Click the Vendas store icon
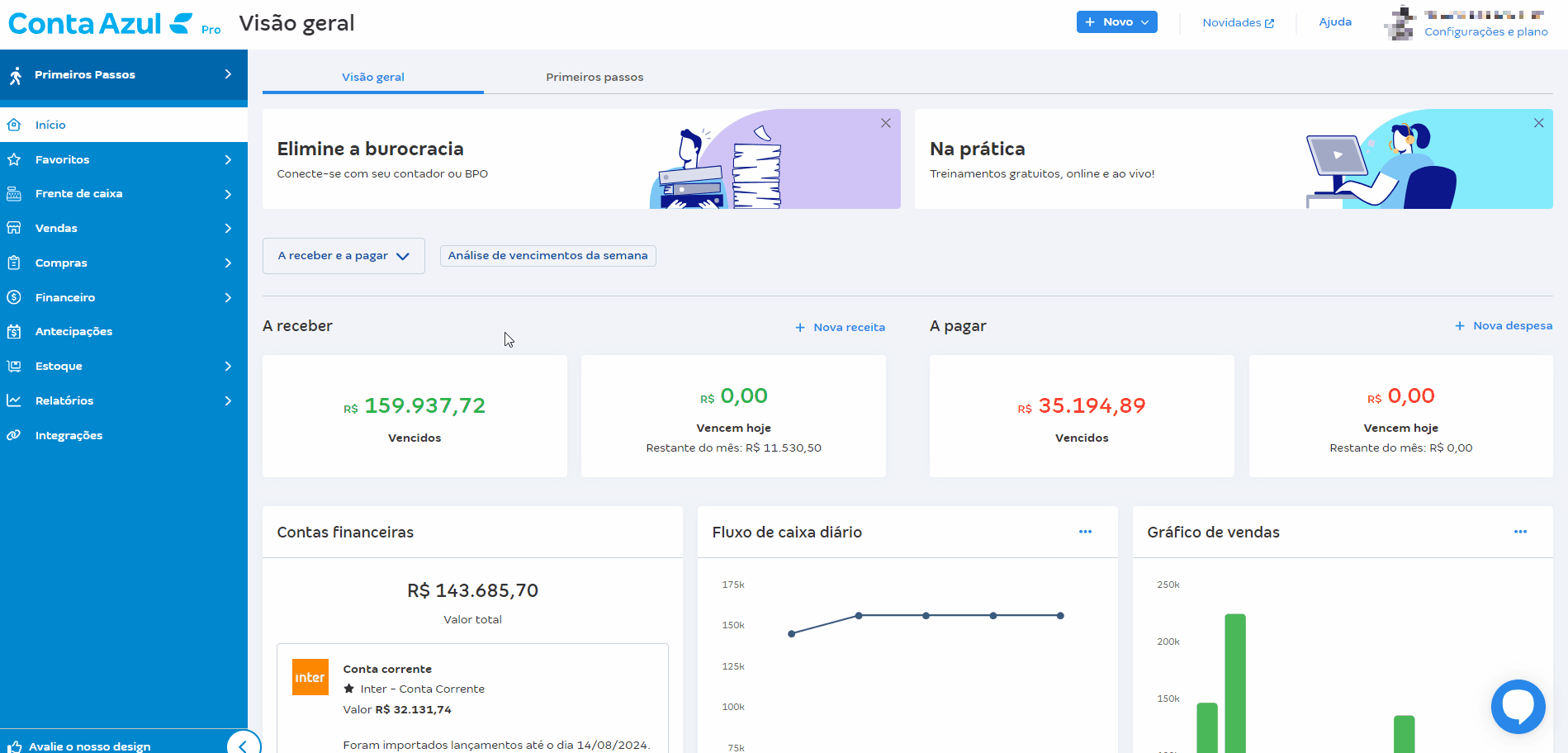The width and height of the screenshot is (1568, 753). pyautogui.click(x=14, y=228)
